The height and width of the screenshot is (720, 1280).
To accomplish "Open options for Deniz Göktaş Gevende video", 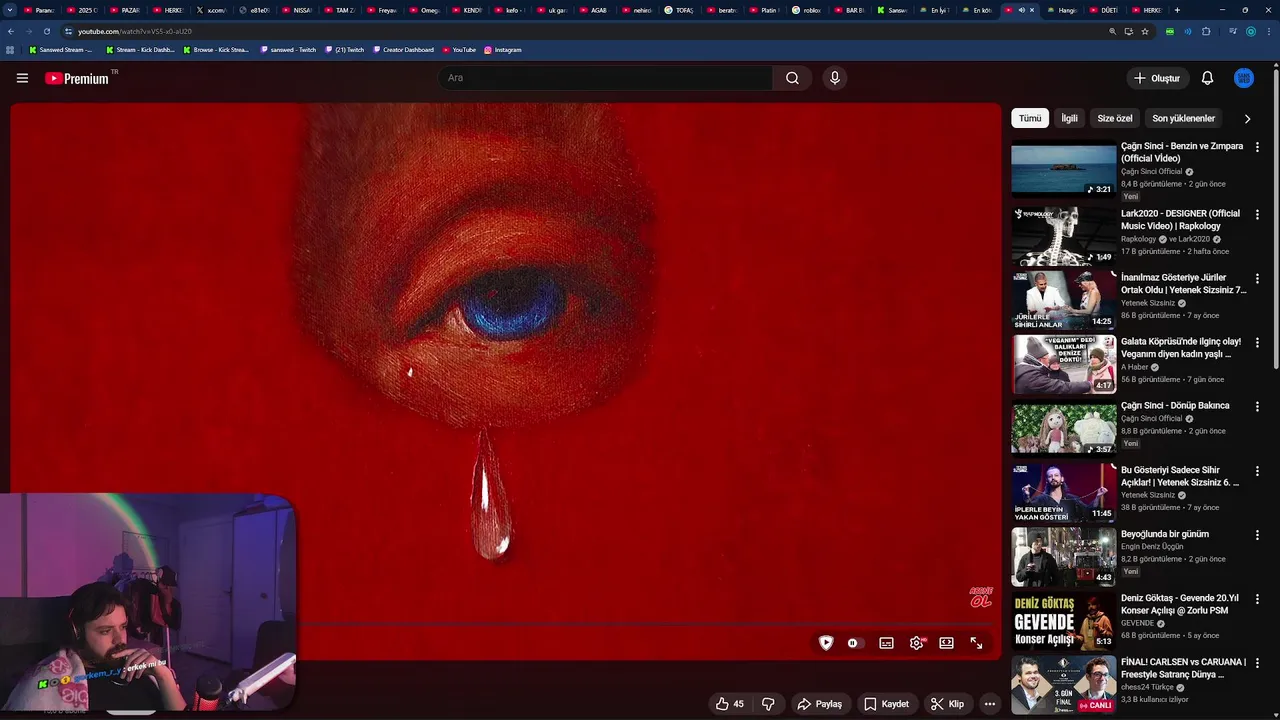I will (x=1257, y=598).
